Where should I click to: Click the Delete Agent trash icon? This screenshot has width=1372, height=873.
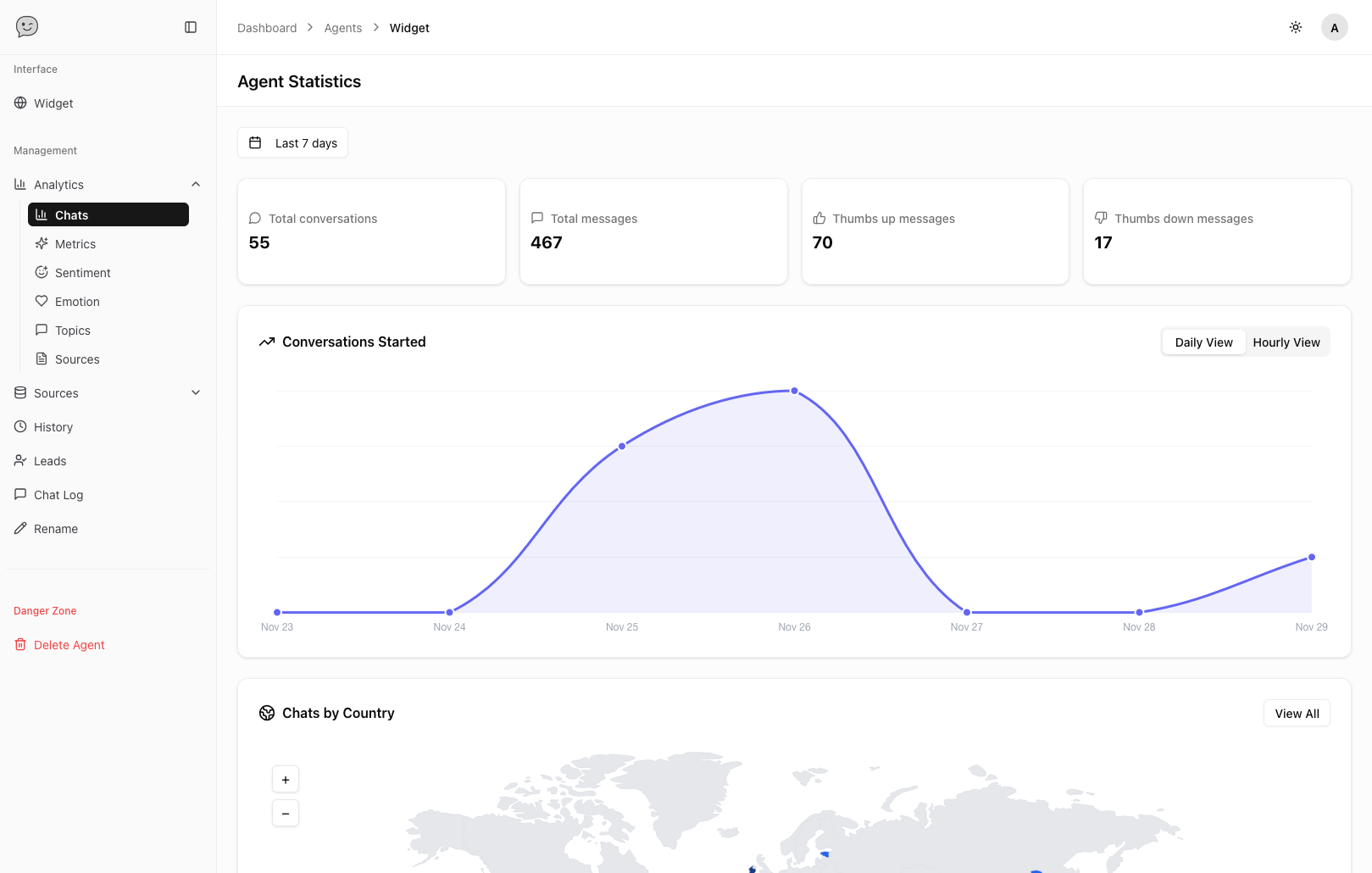19,644
